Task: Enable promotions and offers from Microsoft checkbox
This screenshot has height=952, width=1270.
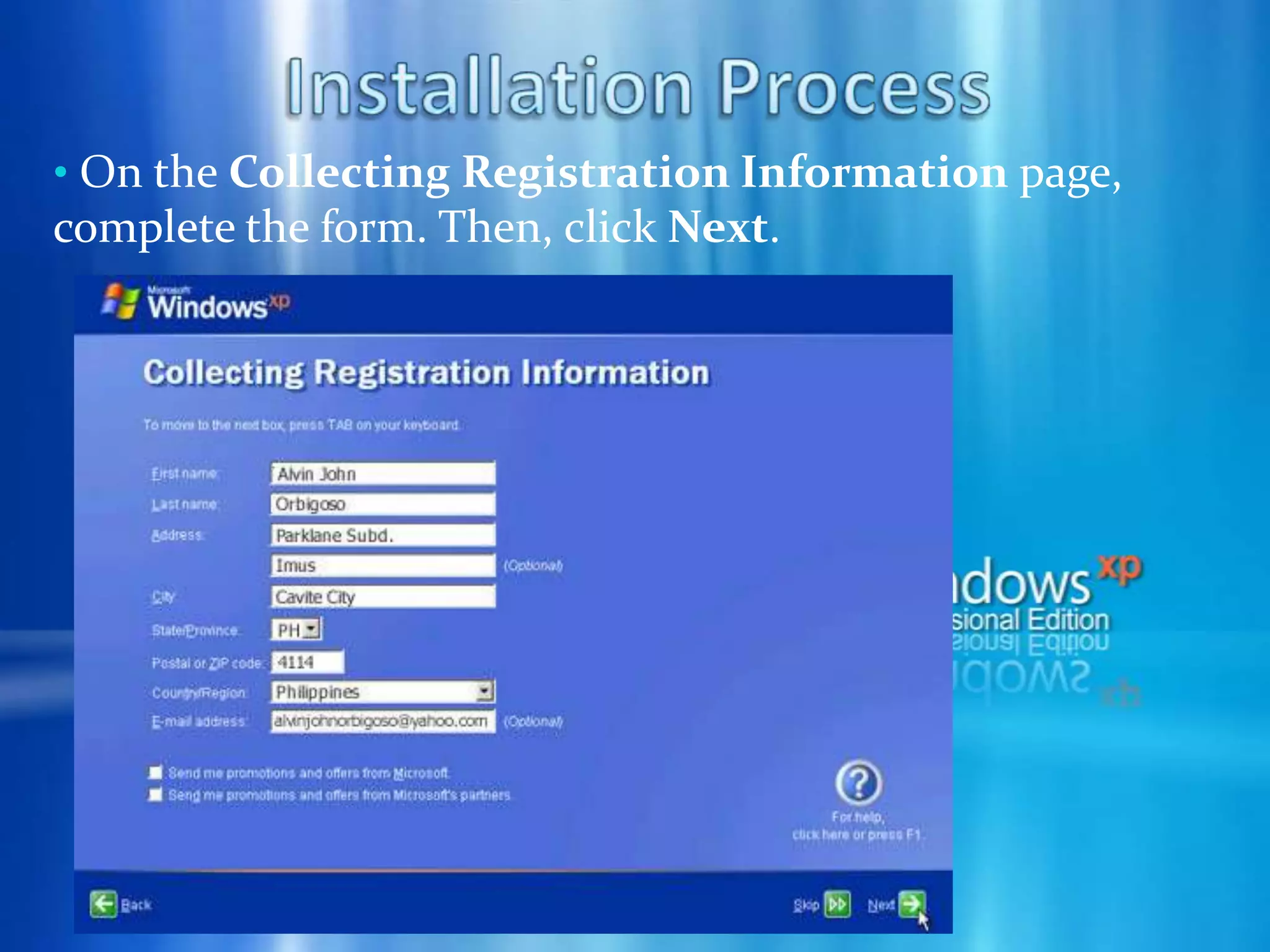Action: click(x=155, y=772)
